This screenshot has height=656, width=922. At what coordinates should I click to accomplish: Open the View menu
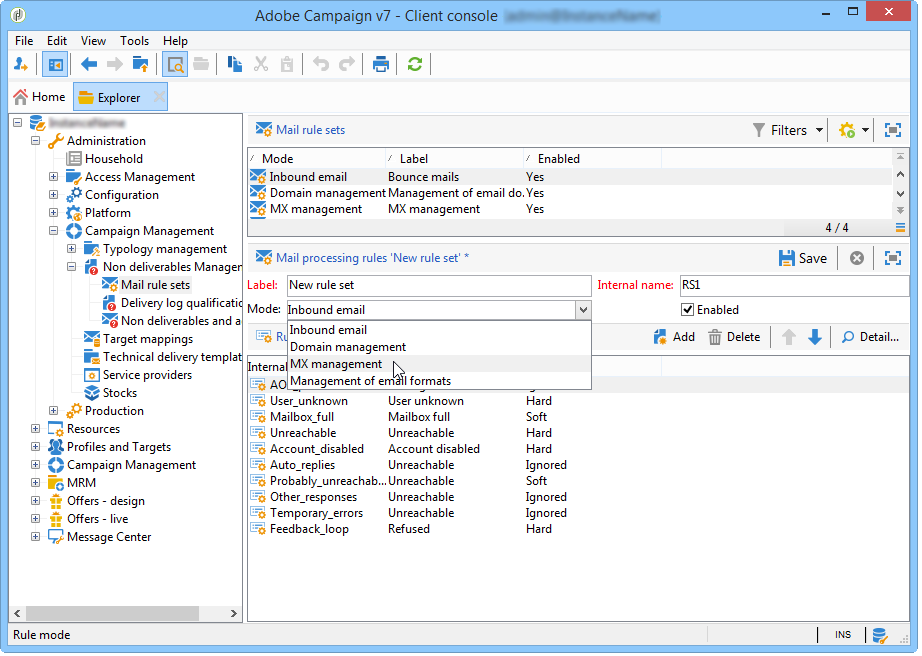pyautogui.click(x=93, y=41)
